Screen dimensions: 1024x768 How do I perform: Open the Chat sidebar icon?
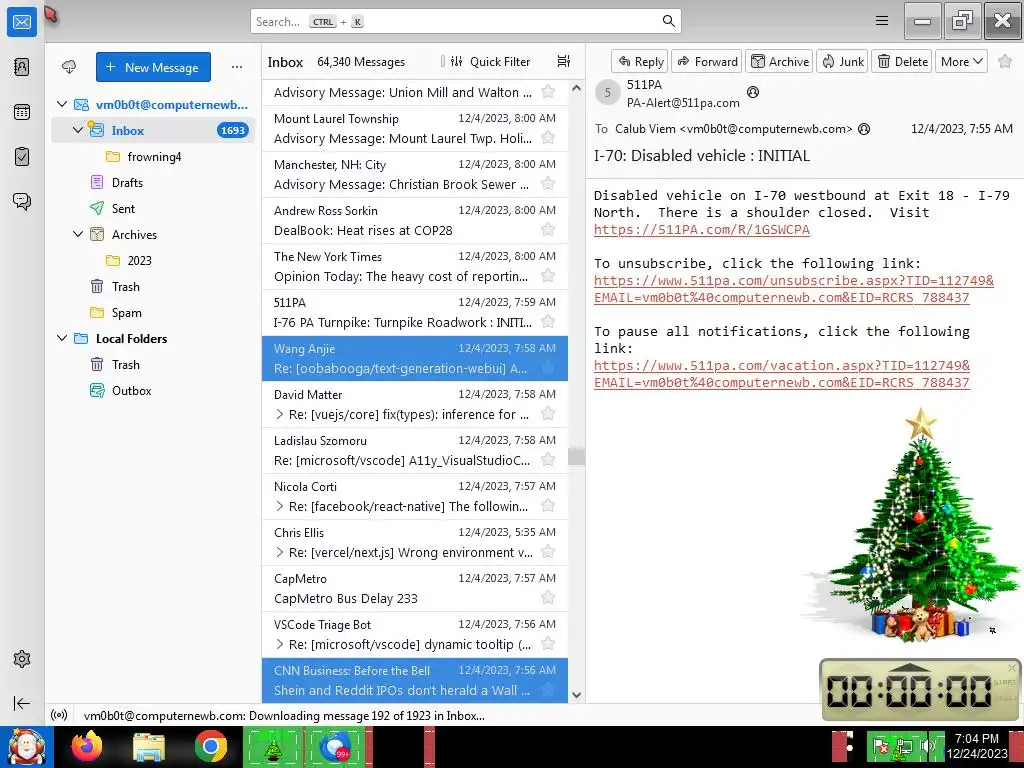22,201
